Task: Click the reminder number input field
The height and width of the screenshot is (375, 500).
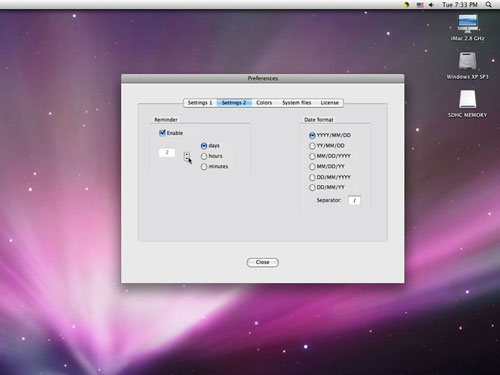Action: coord(167,153)
